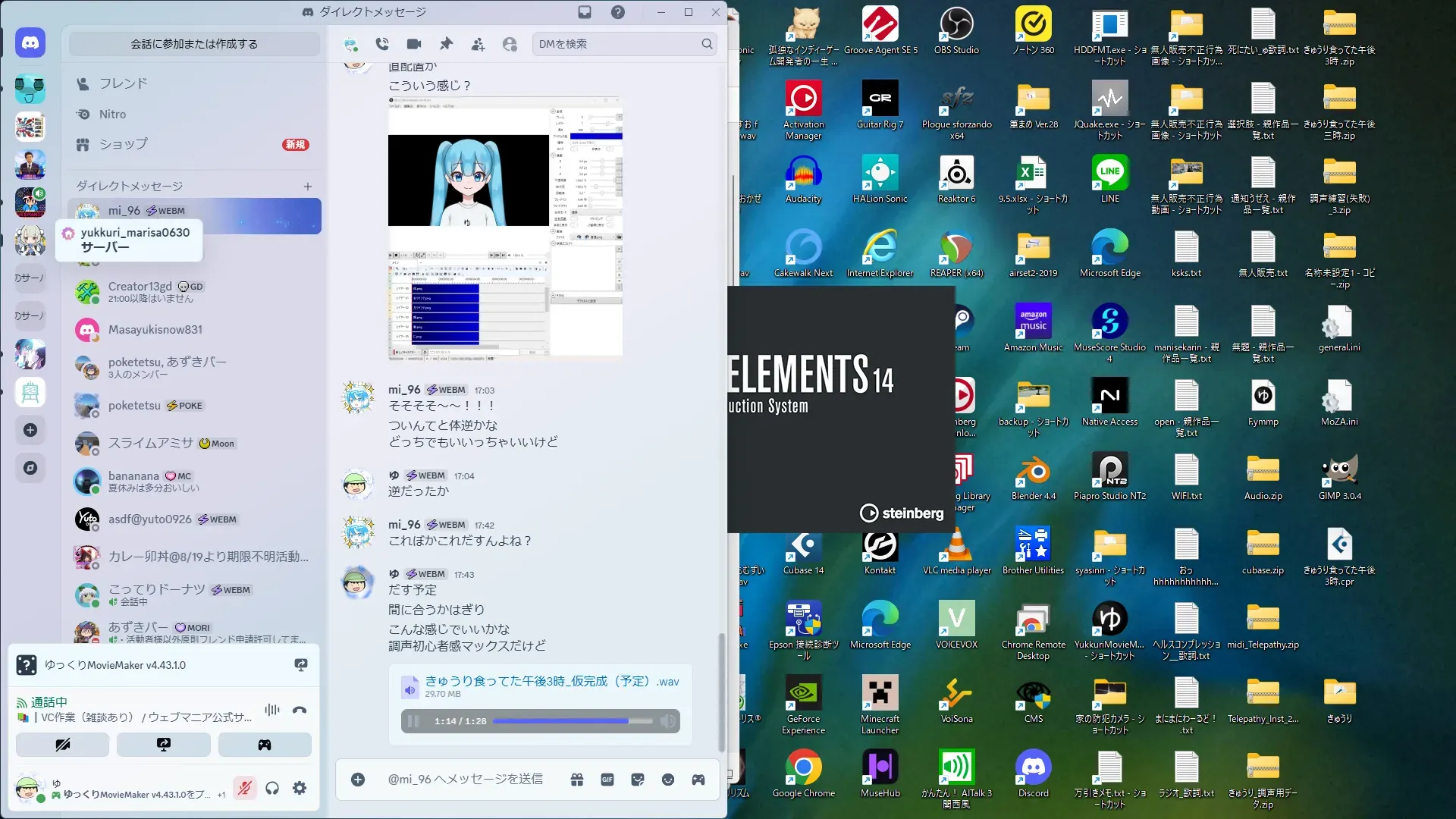1456x819 pixels.
Task: Open the Friends tab
Action: point(123,83)
